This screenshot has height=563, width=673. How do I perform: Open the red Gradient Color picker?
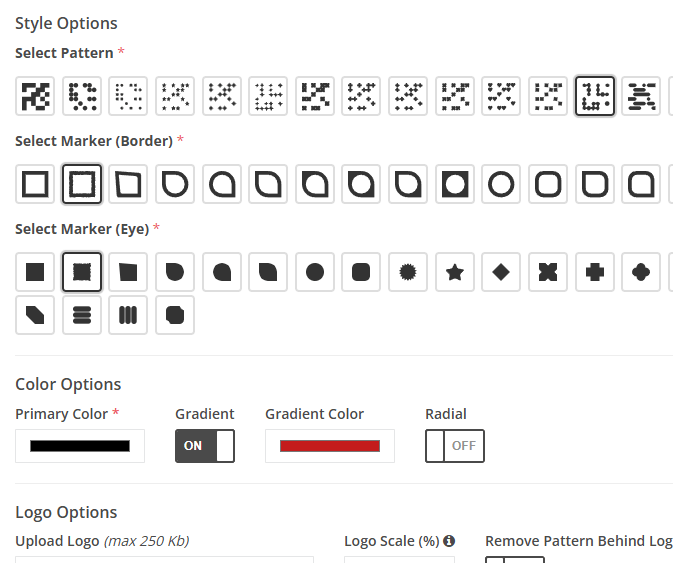point(330,446)
